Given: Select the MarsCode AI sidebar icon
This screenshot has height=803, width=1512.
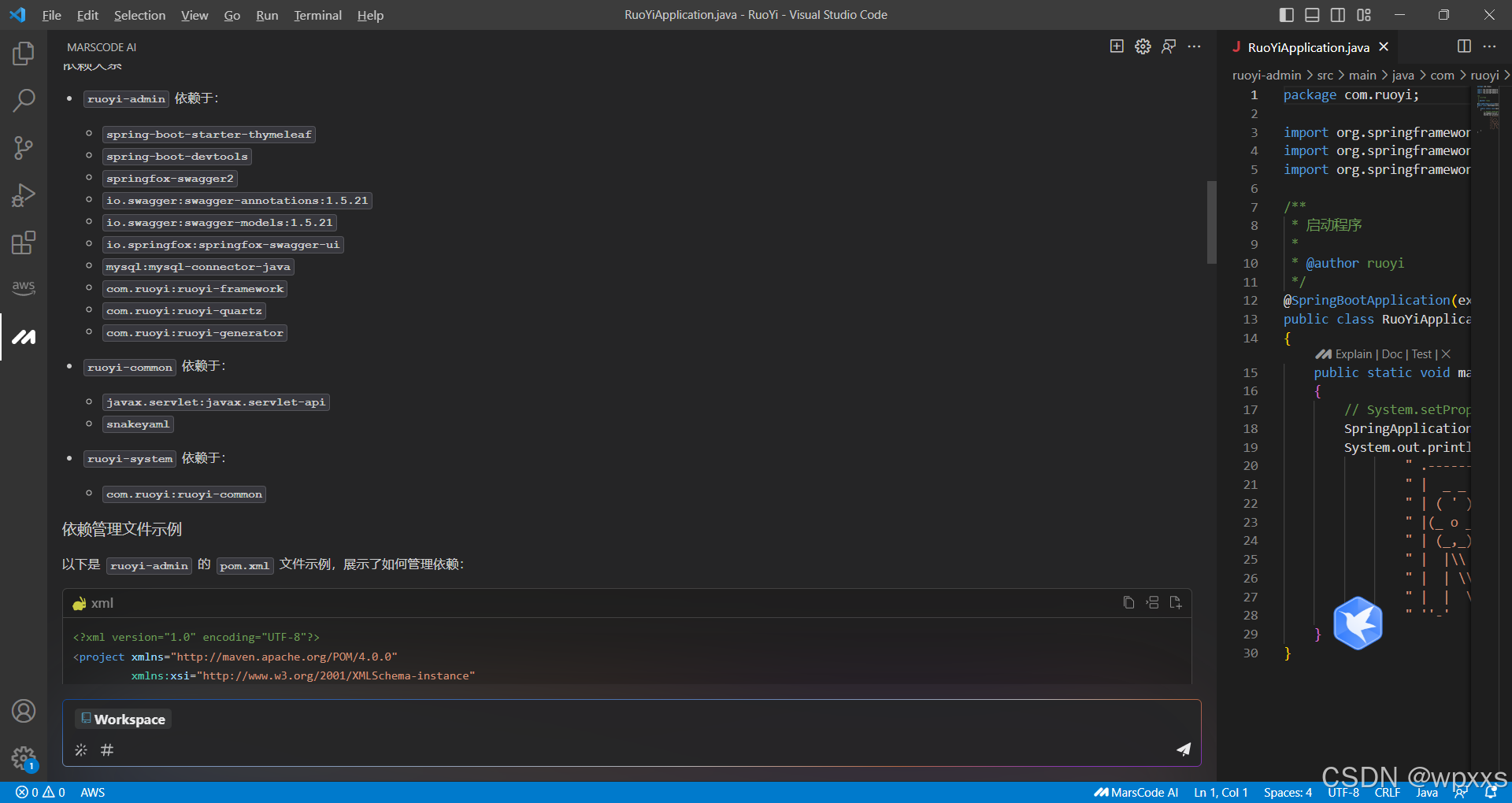Looking at the screenshot, I should tap(24, 337).
